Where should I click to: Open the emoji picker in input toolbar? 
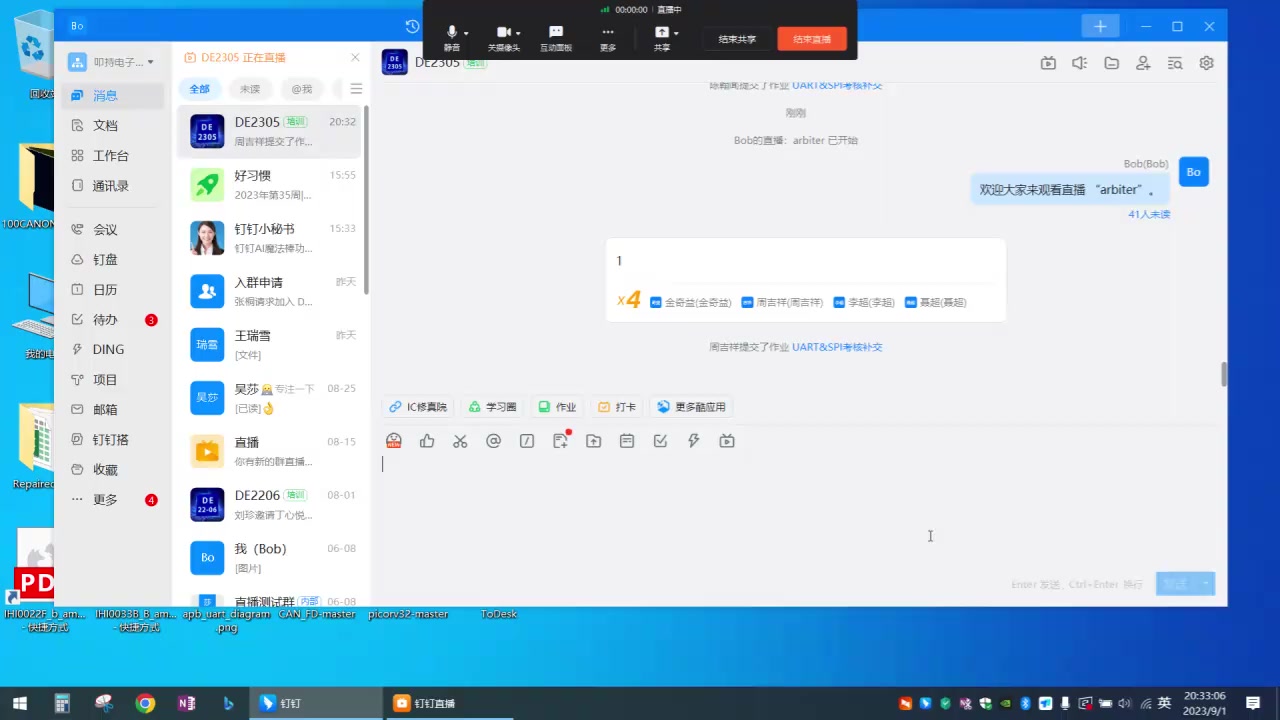pos(394,441)
